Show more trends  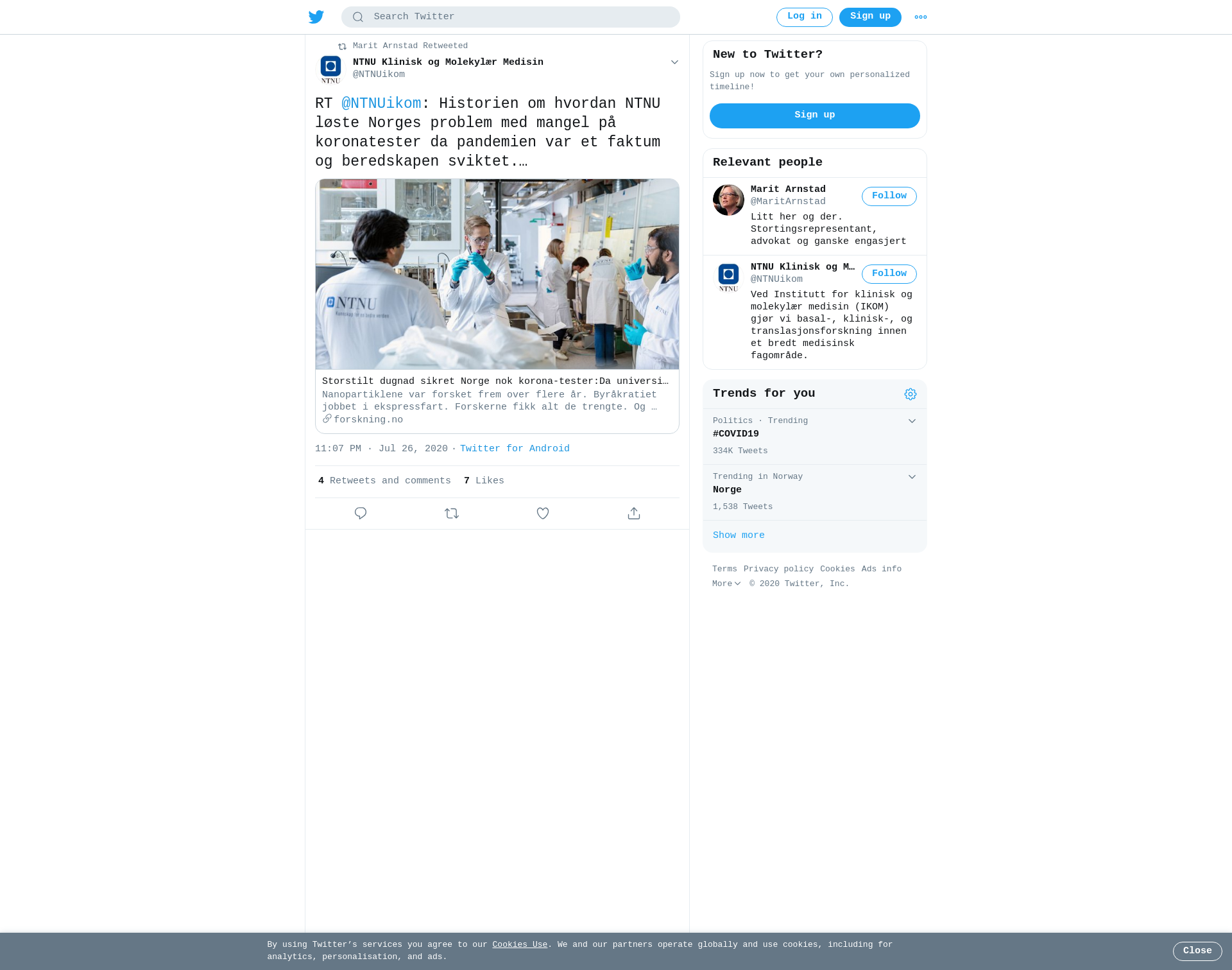click(x=739, y=535)
